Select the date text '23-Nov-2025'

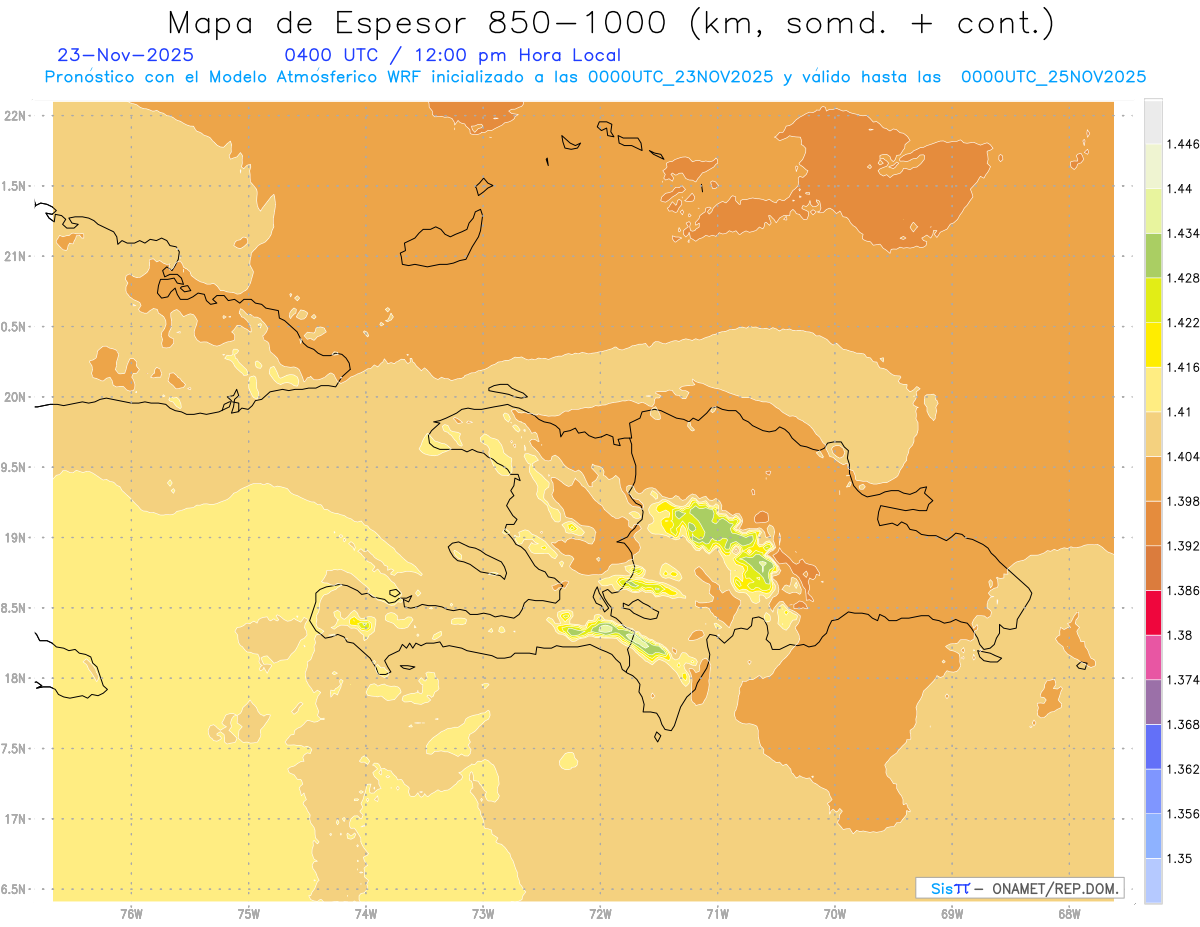click(x=125, y=55)
